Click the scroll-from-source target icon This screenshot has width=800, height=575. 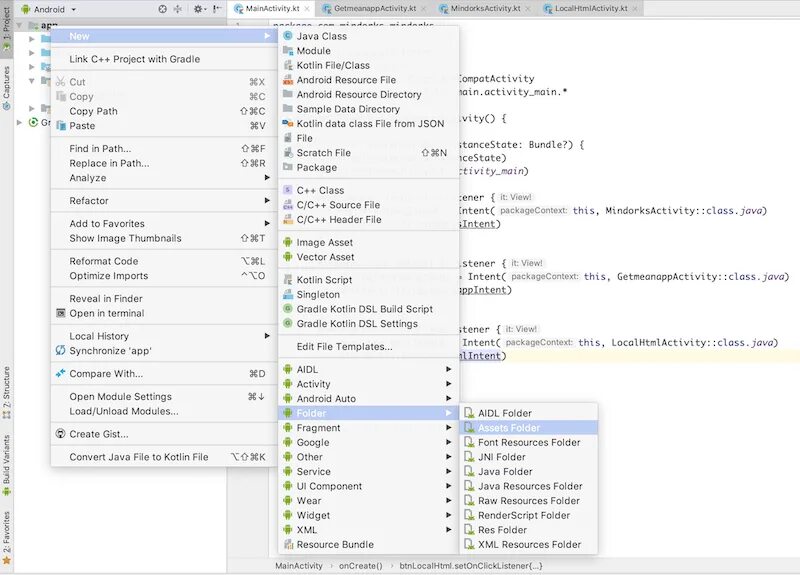tap(163, 9)
